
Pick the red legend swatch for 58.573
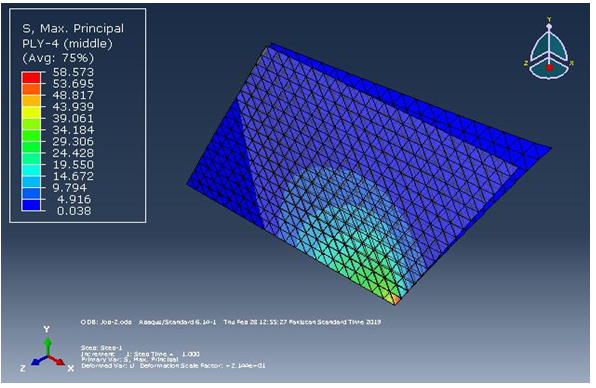coord(31,78)
